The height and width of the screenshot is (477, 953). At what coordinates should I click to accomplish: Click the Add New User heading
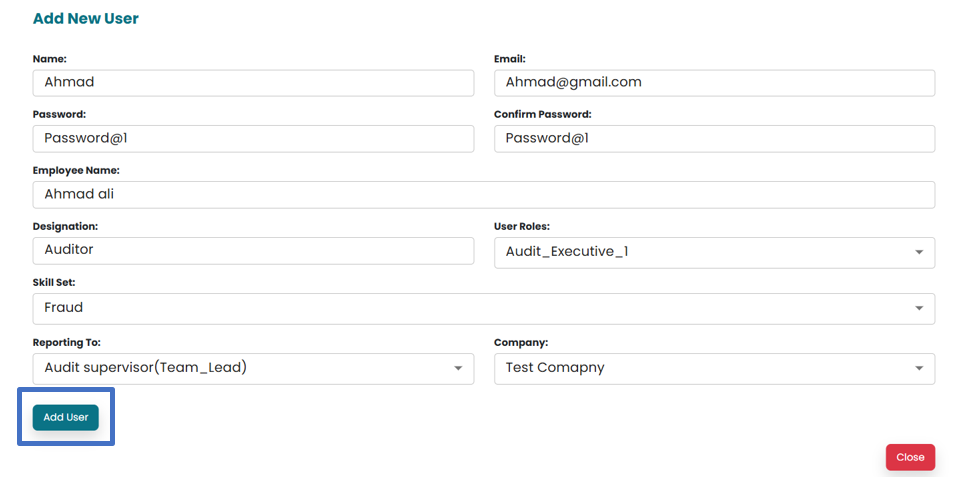tap(86, 19)
